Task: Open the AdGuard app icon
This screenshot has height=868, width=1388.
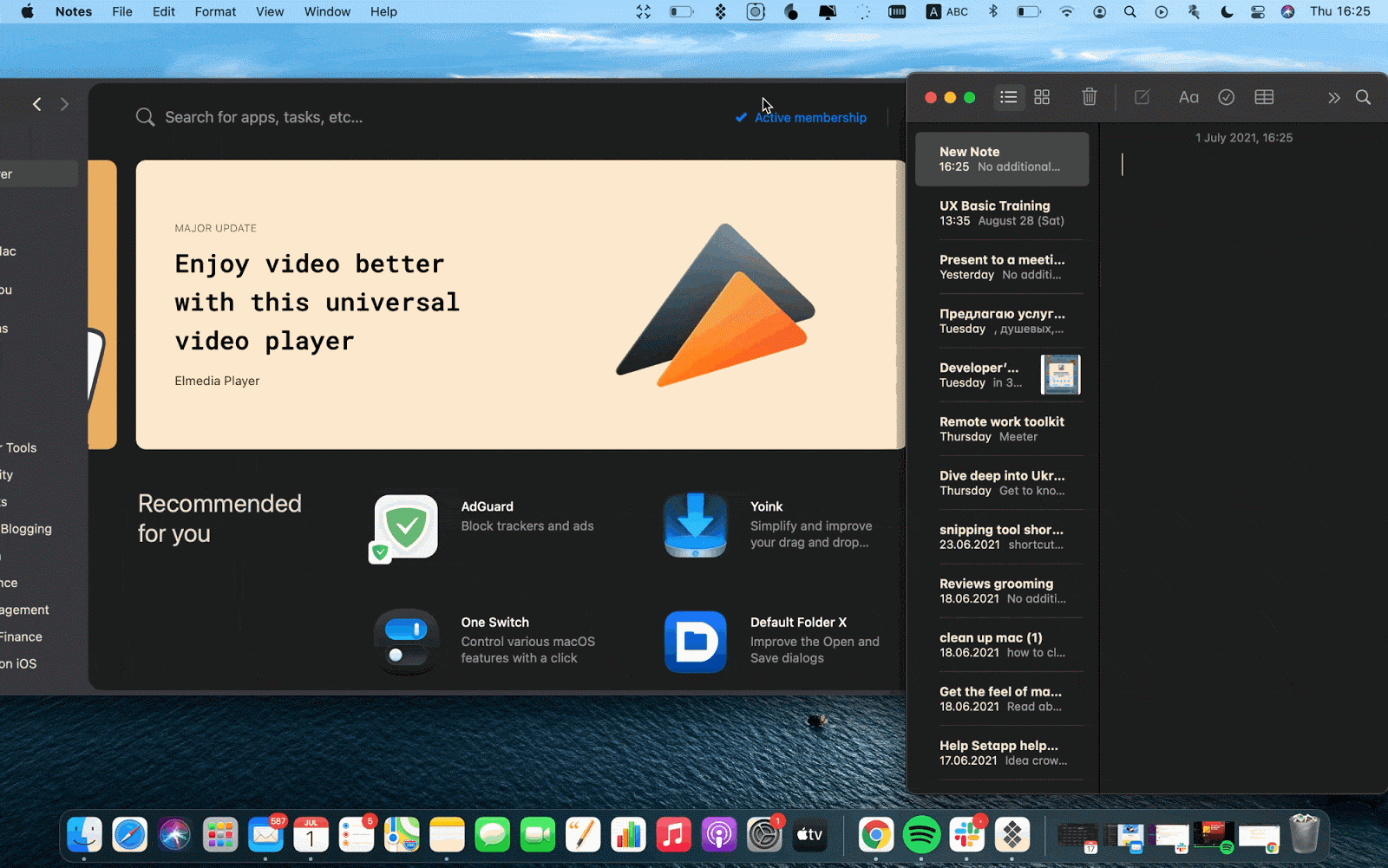Action: pyautogui.click(x=406, y=526)
